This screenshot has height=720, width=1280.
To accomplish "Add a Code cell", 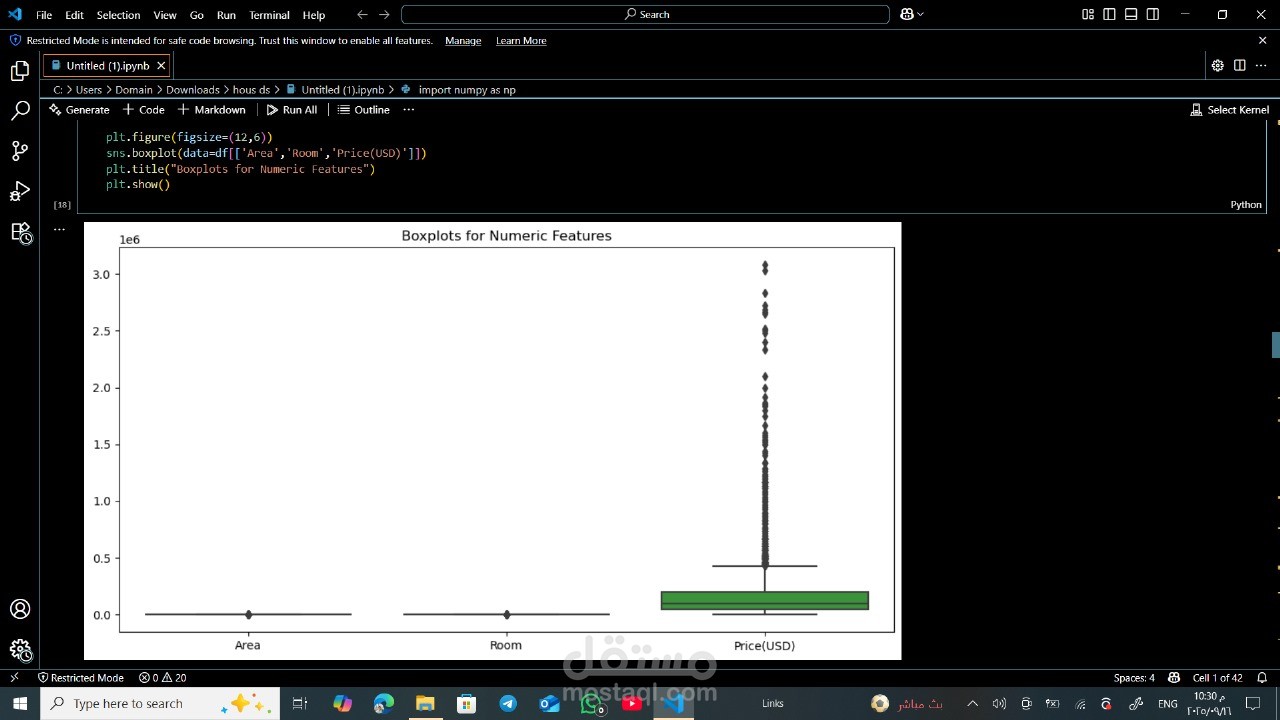I will [x=143, y=110].
